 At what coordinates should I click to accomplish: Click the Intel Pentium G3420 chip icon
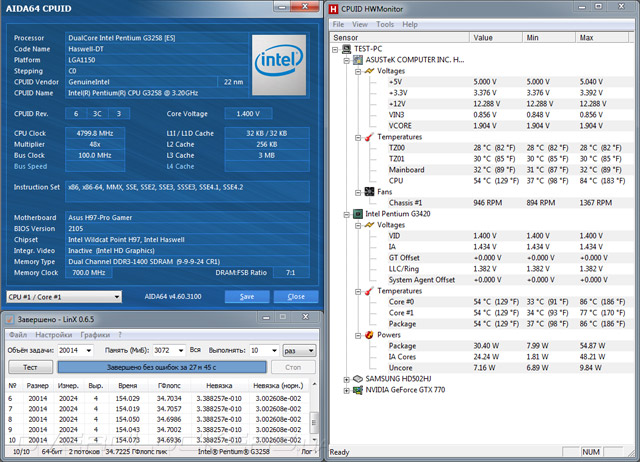[x=358, y=213]
